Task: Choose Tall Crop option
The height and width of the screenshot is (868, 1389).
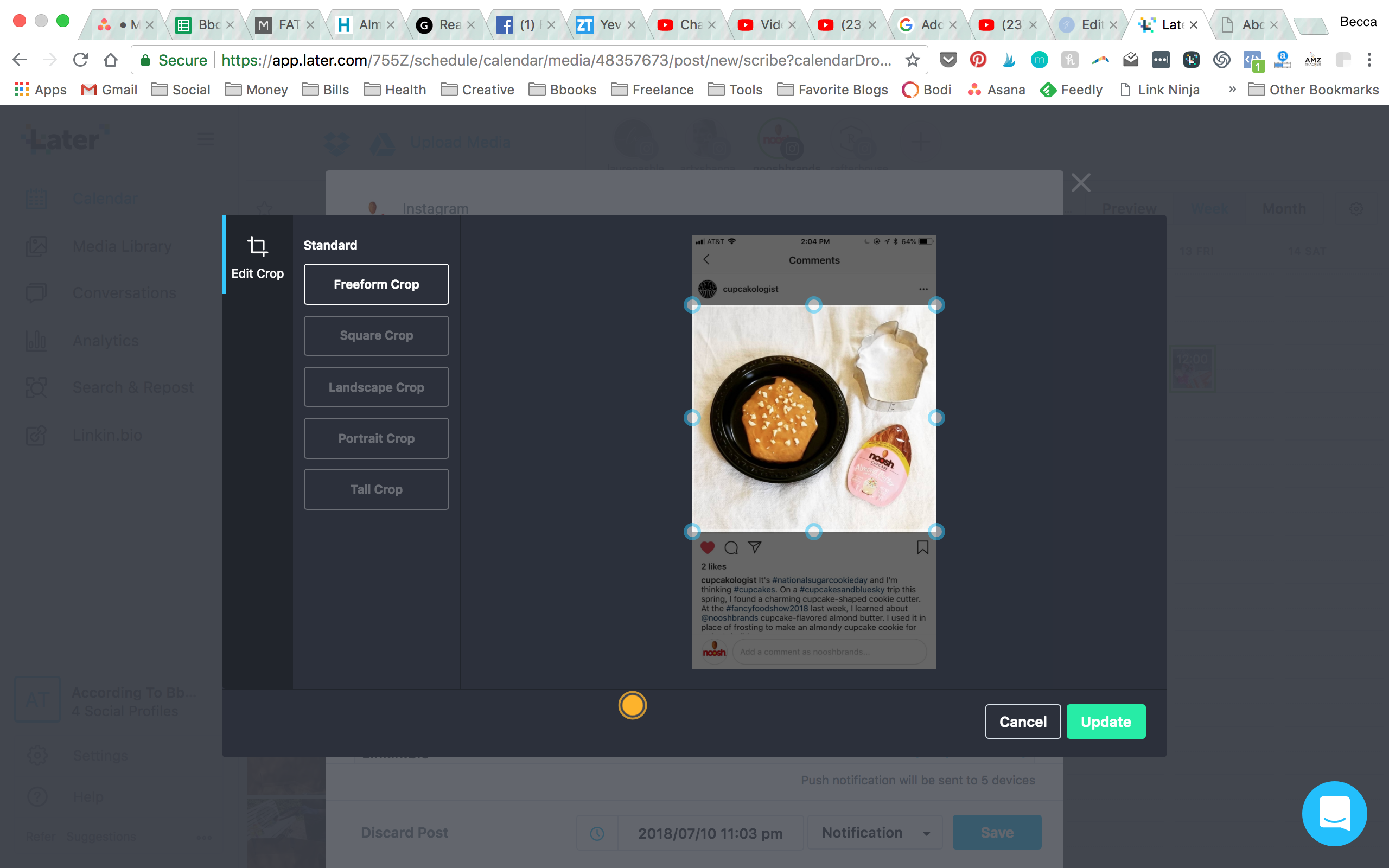Action: coord(376,489)
